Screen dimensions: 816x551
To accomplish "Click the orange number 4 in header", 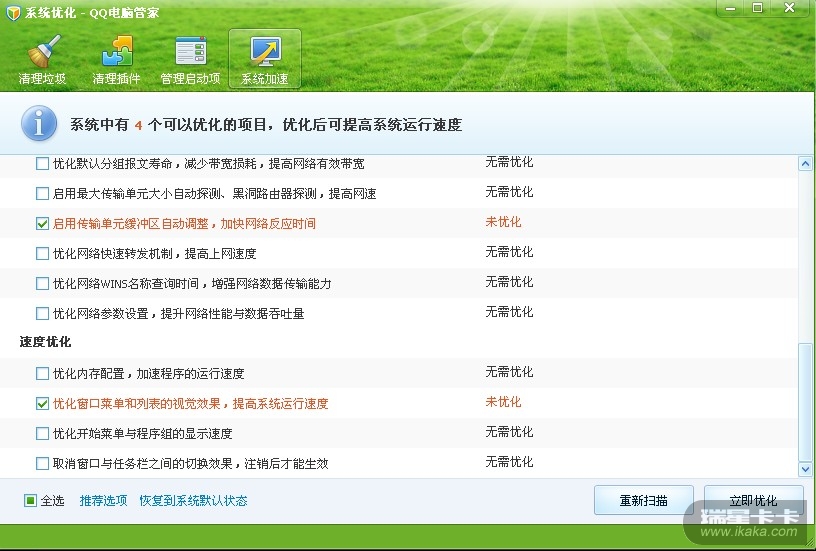I will [138, 125].
